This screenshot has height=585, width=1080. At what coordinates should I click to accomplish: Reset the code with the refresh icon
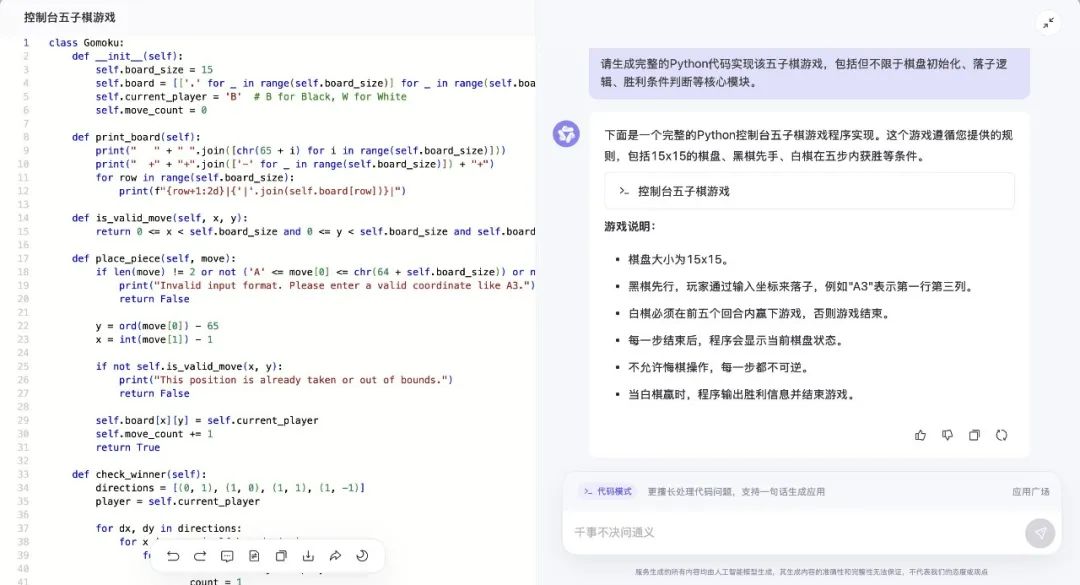click(x=362, y=556)
